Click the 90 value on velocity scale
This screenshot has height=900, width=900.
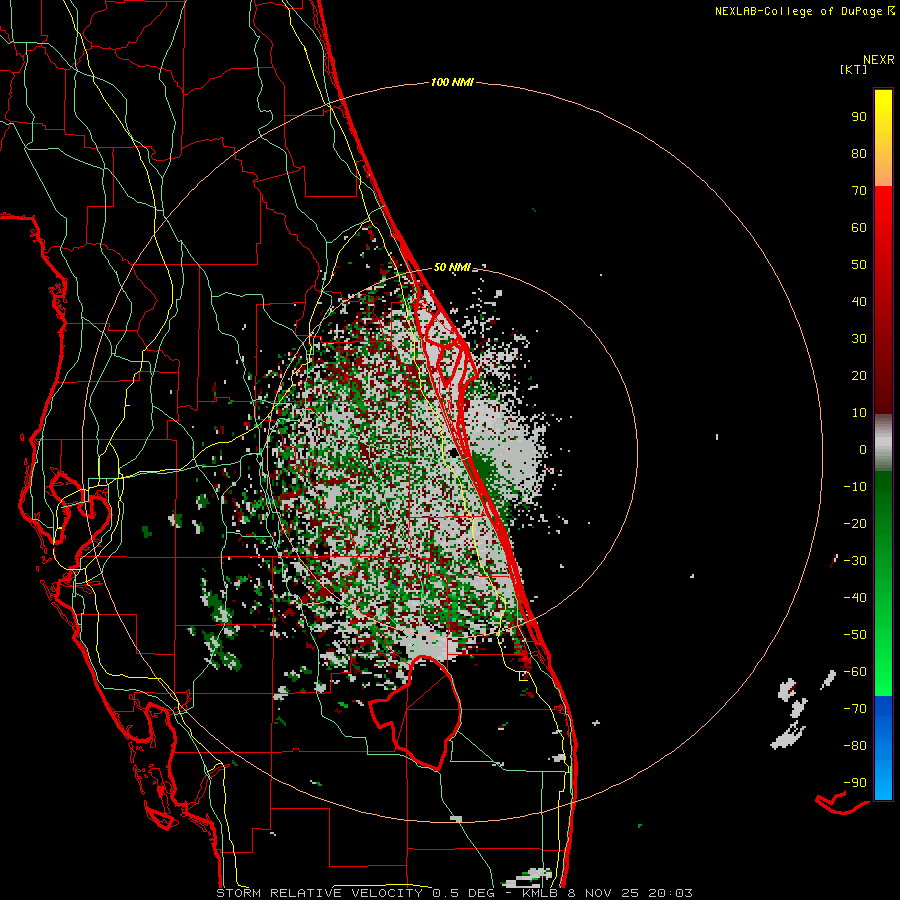tap(859, 117)
